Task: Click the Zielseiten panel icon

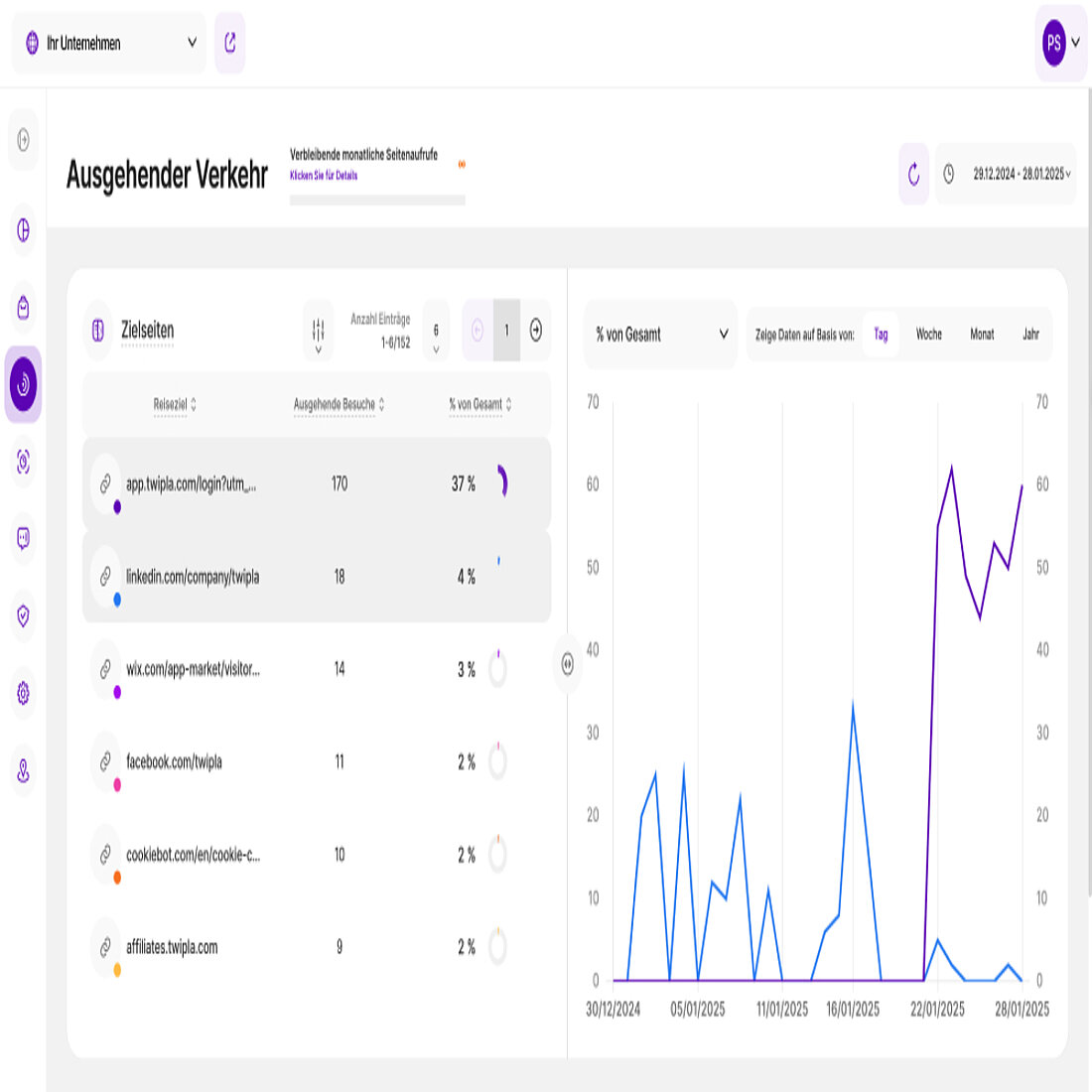Action: (x=98, y=331)
